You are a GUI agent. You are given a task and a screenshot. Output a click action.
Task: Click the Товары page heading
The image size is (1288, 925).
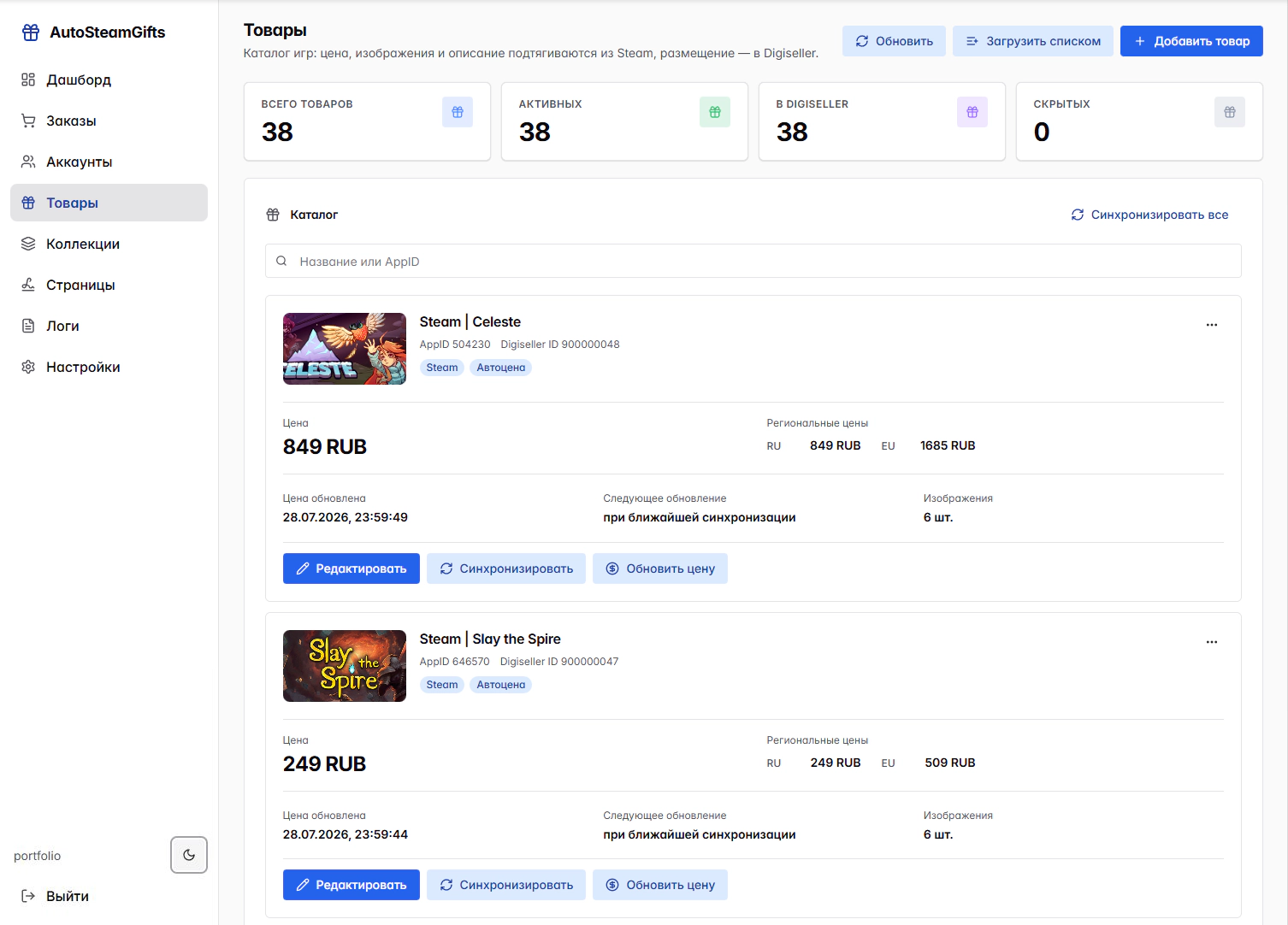(x=275, y=30)
